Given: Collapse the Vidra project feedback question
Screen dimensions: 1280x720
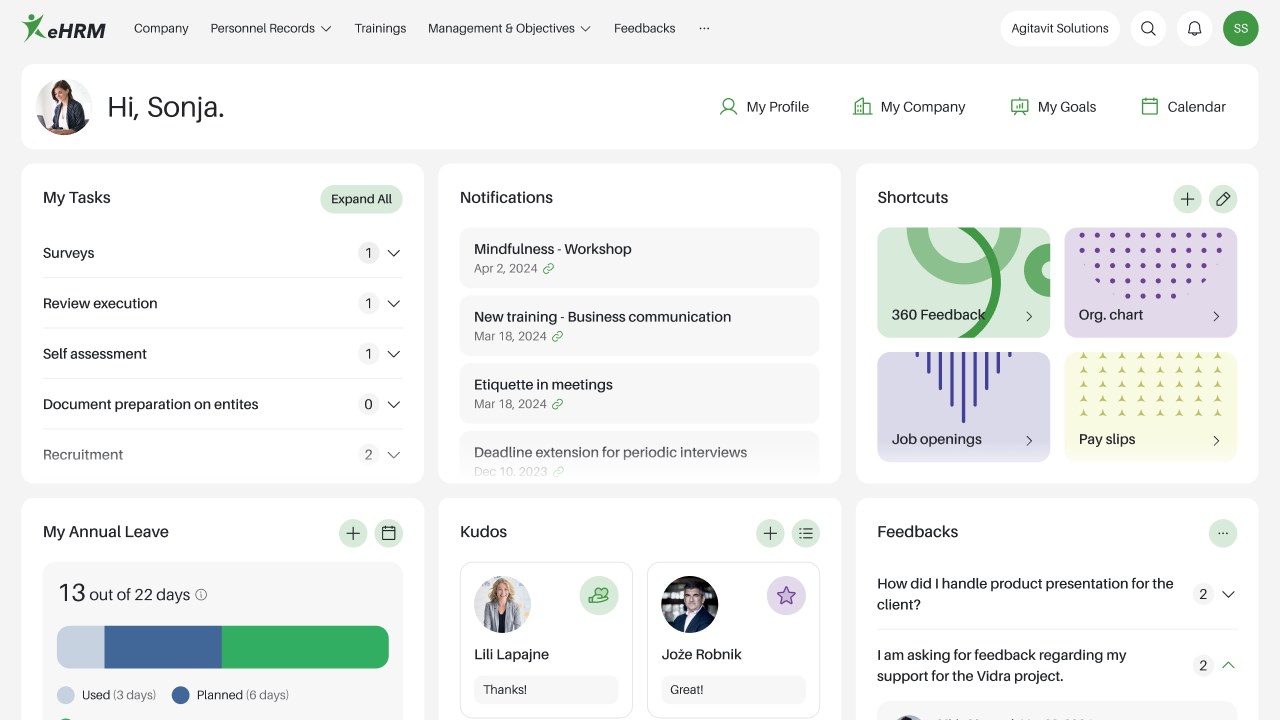Looking at the screenshot, I should click(x=1229, y=665).
